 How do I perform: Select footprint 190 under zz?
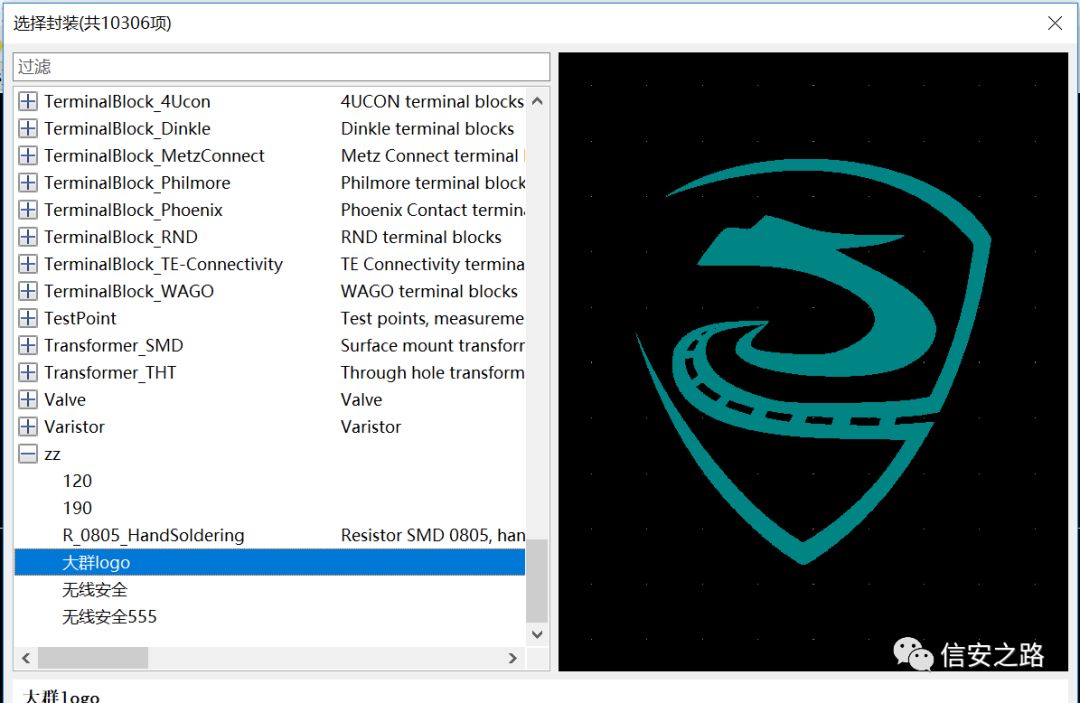coord(77,508)
